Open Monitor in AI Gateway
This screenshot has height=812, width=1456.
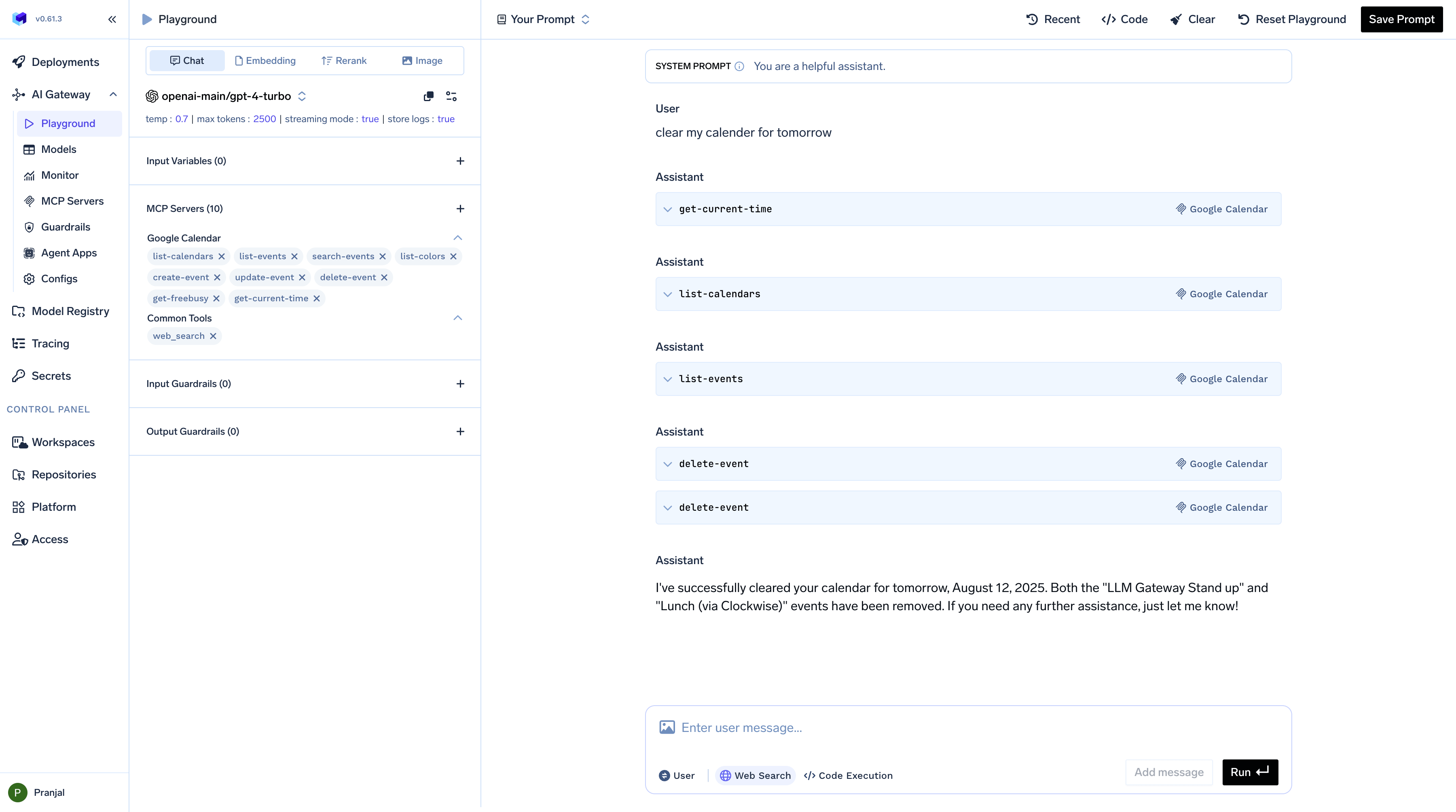point(60,175)
